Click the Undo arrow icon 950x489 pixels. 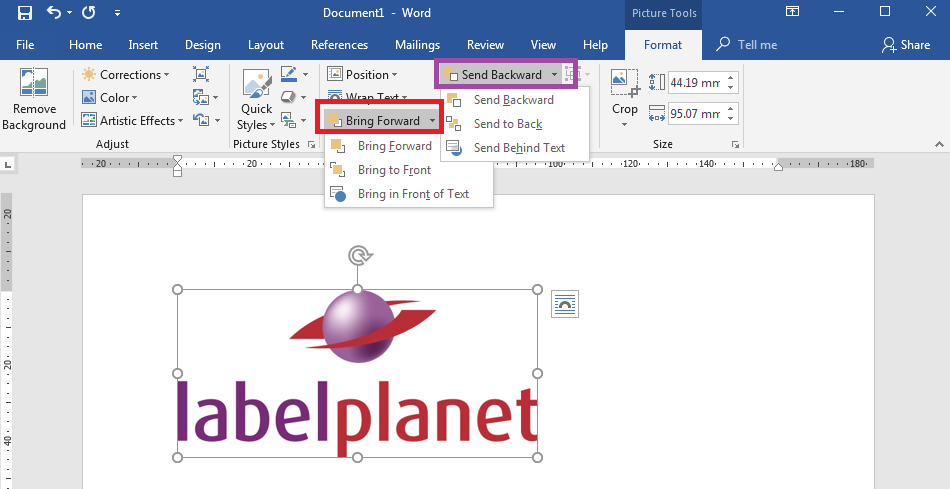54,12
